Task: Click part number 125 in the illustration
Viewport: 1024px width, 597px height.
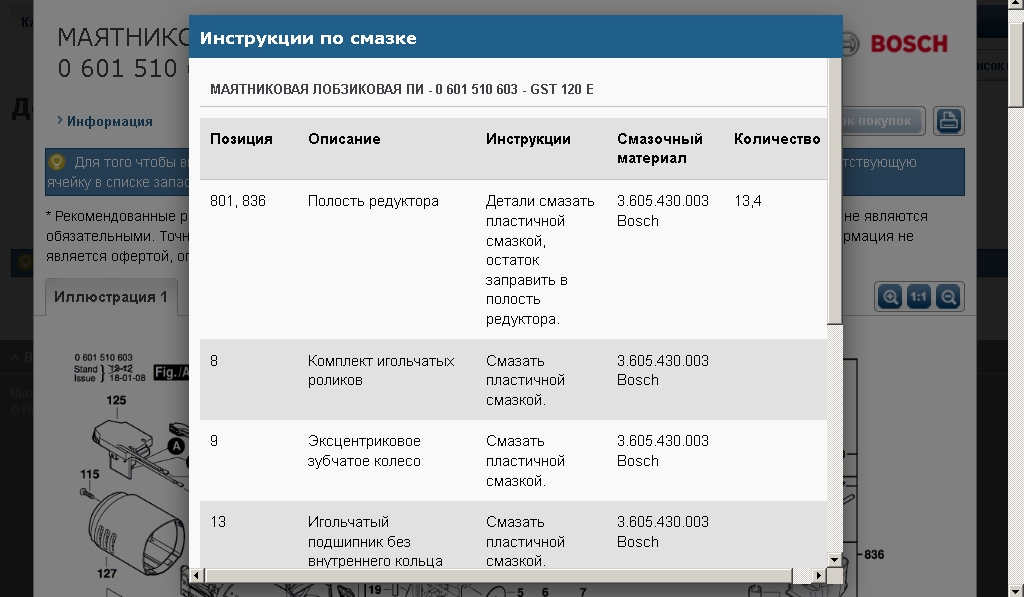Action: tap(116, 400)
